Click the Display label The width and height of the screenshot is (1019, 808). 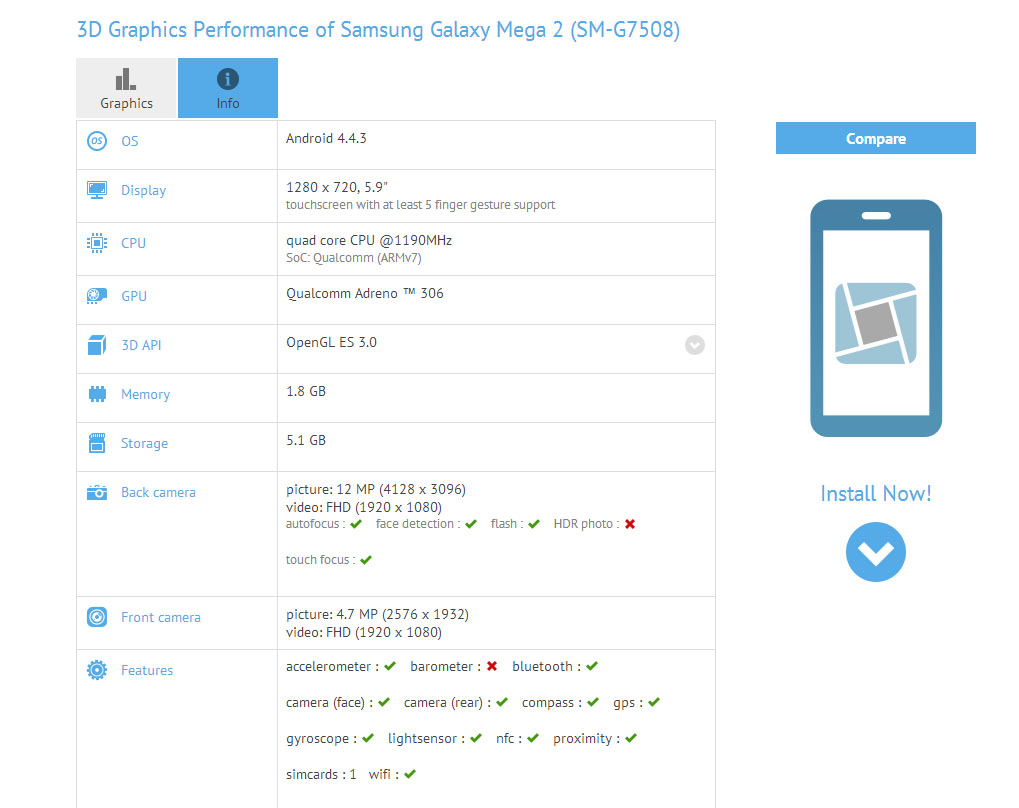[144, 190]
